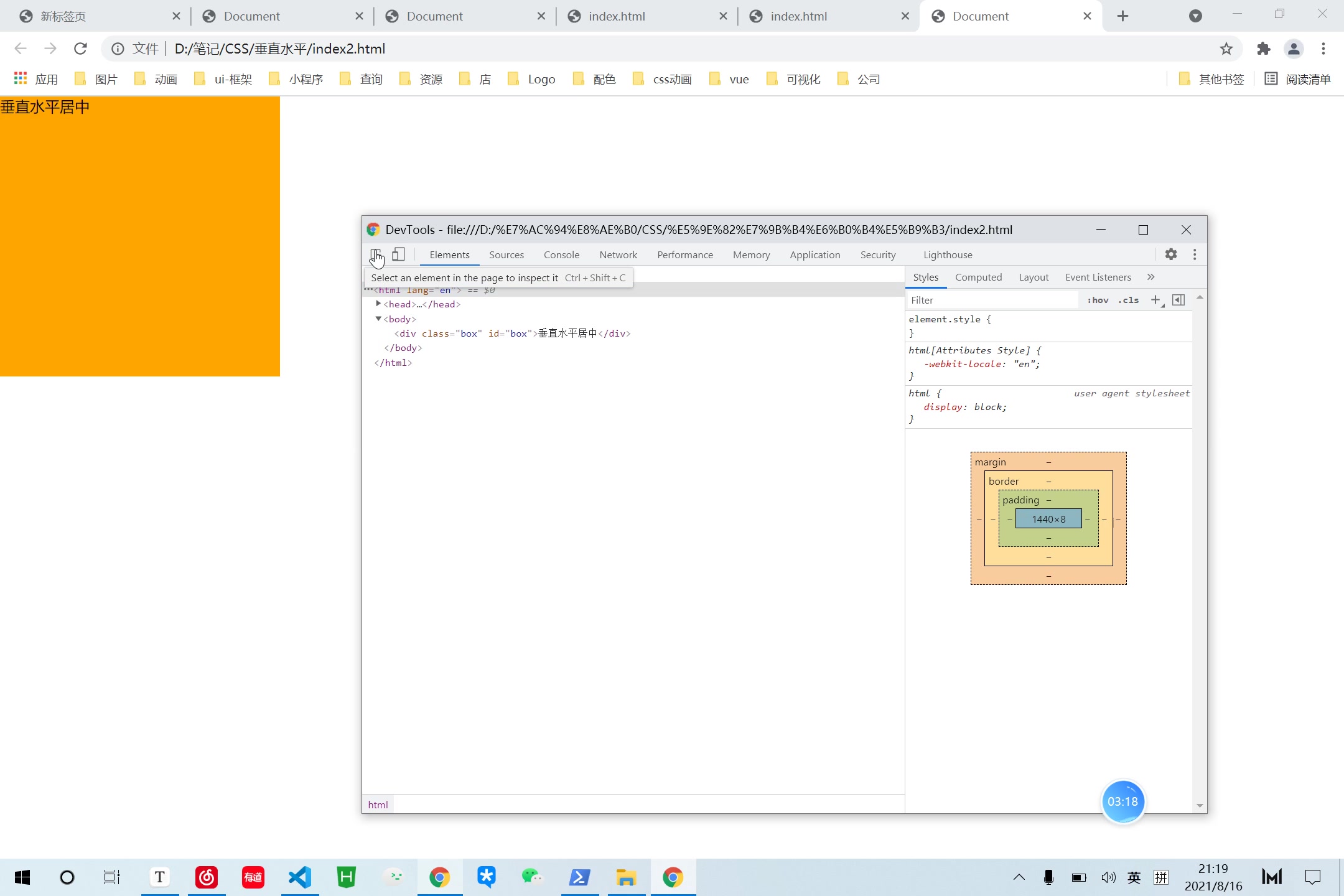
Task: Open the 阅读清单 reading list
Action: click(x=1298, y=79)
